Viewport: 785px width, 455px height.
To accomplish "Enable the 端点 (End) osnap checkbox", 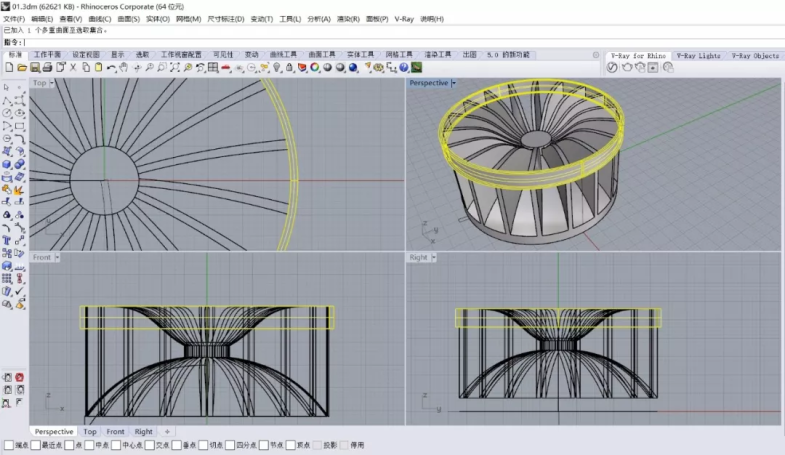I will pos(9,445).
